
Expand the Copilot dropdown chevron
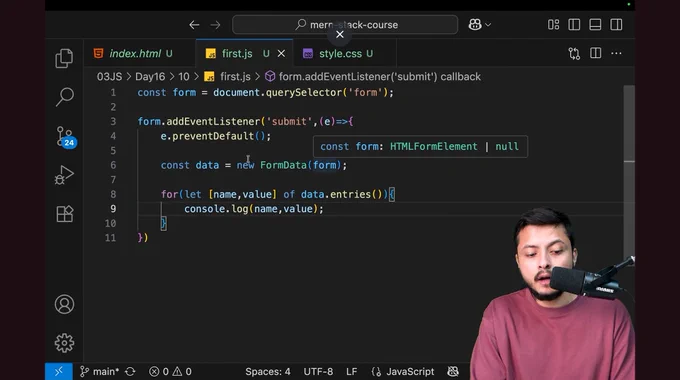488,25
